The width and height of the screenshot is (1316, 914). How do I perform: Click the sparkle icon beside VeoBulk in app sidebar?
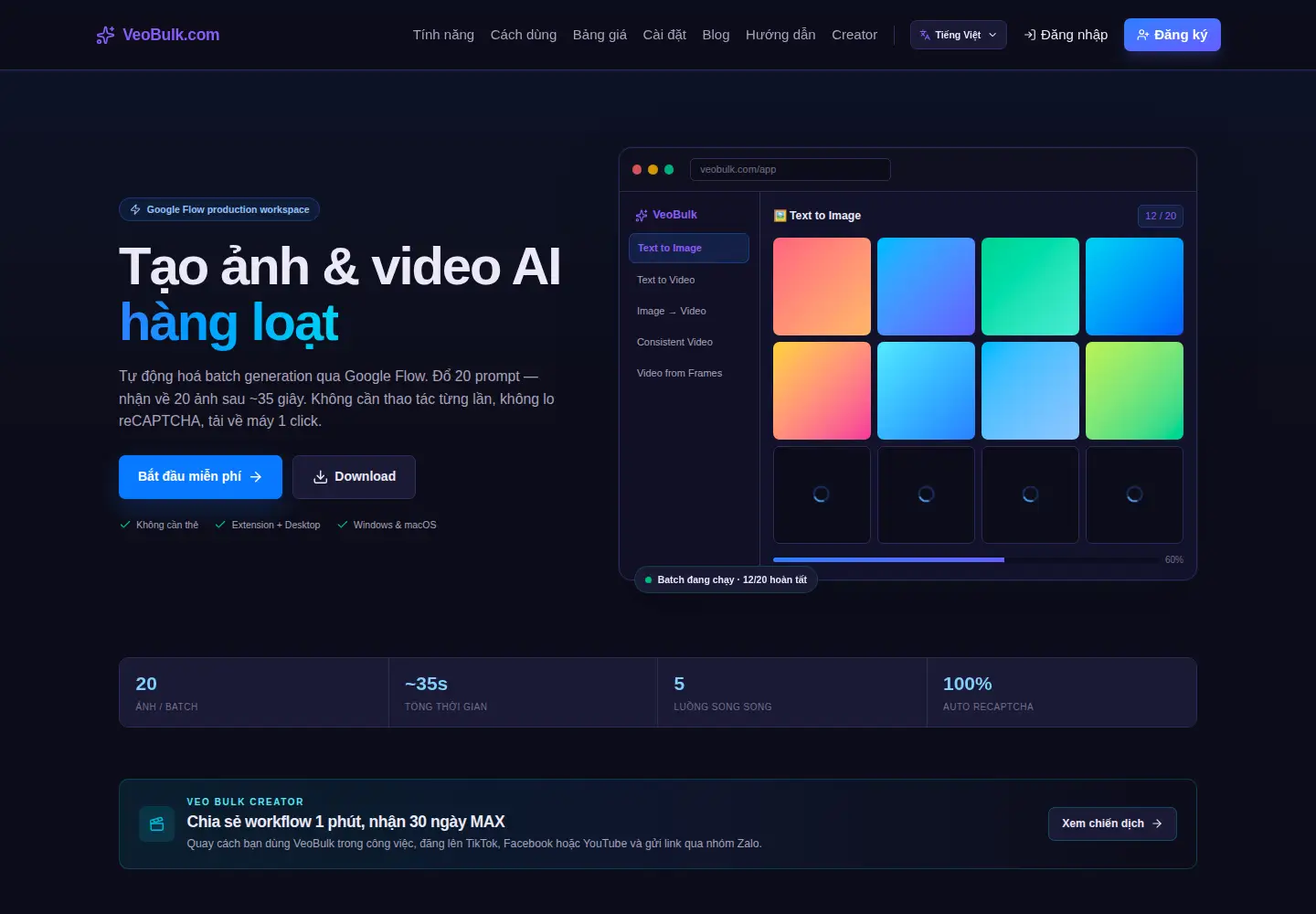tap(642, 216)
